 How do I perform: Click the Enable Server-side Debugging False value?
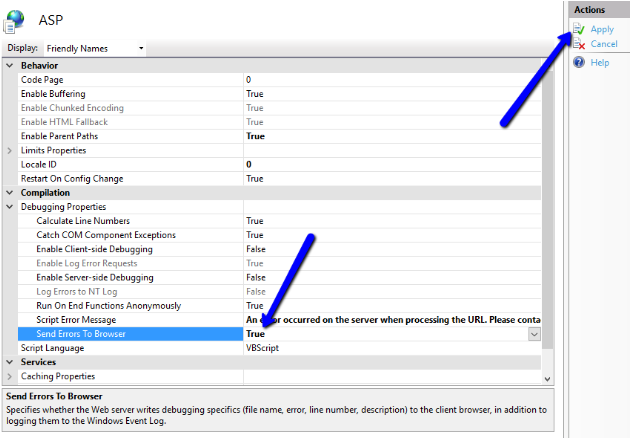(256, 278)
